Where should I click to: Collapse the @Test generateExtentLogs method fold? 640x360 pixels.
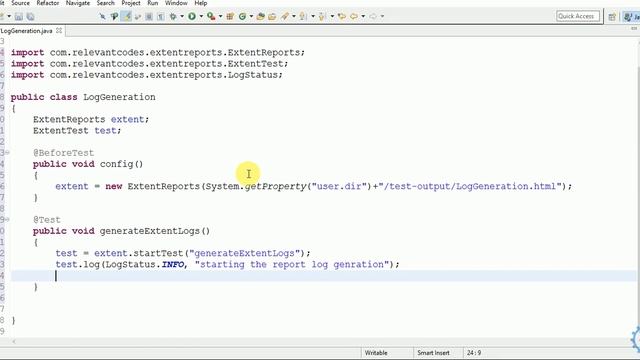[x=7, y=220]
